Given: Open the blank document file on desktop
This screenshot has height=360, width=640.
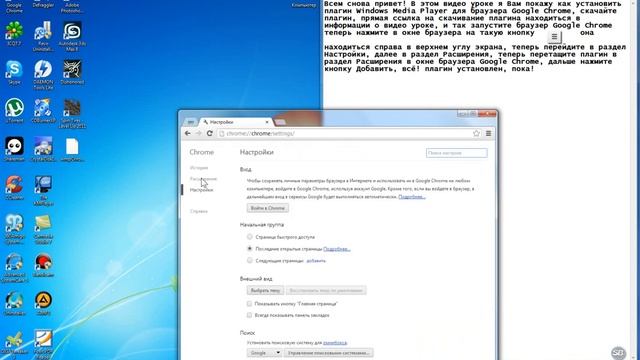Looking at the screenshot, I should [x=72, y=149].
